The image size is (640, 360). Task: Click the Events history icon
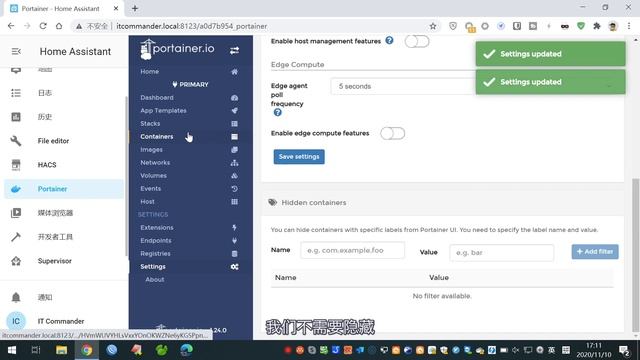[234, 189]
